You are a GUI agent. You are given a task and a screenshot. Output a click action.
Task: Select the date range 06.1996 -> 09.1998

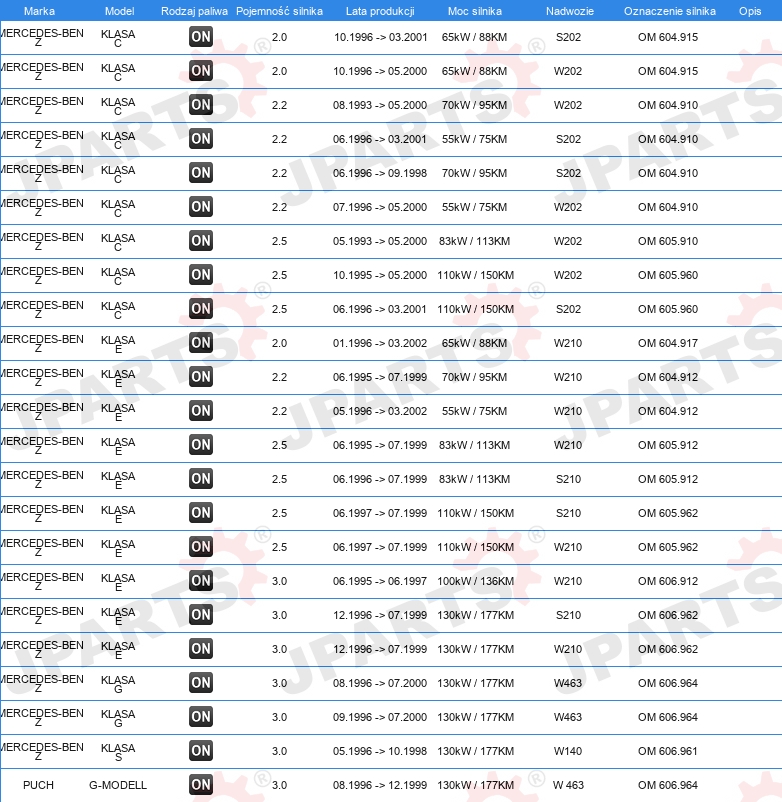click(x=380, y=173)
